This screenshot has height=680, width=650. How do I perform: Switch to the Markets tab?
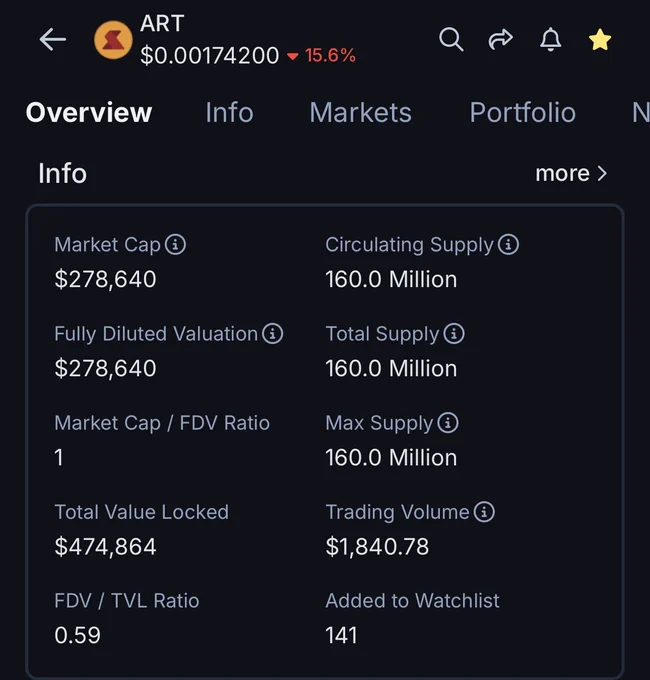point(360,113)
